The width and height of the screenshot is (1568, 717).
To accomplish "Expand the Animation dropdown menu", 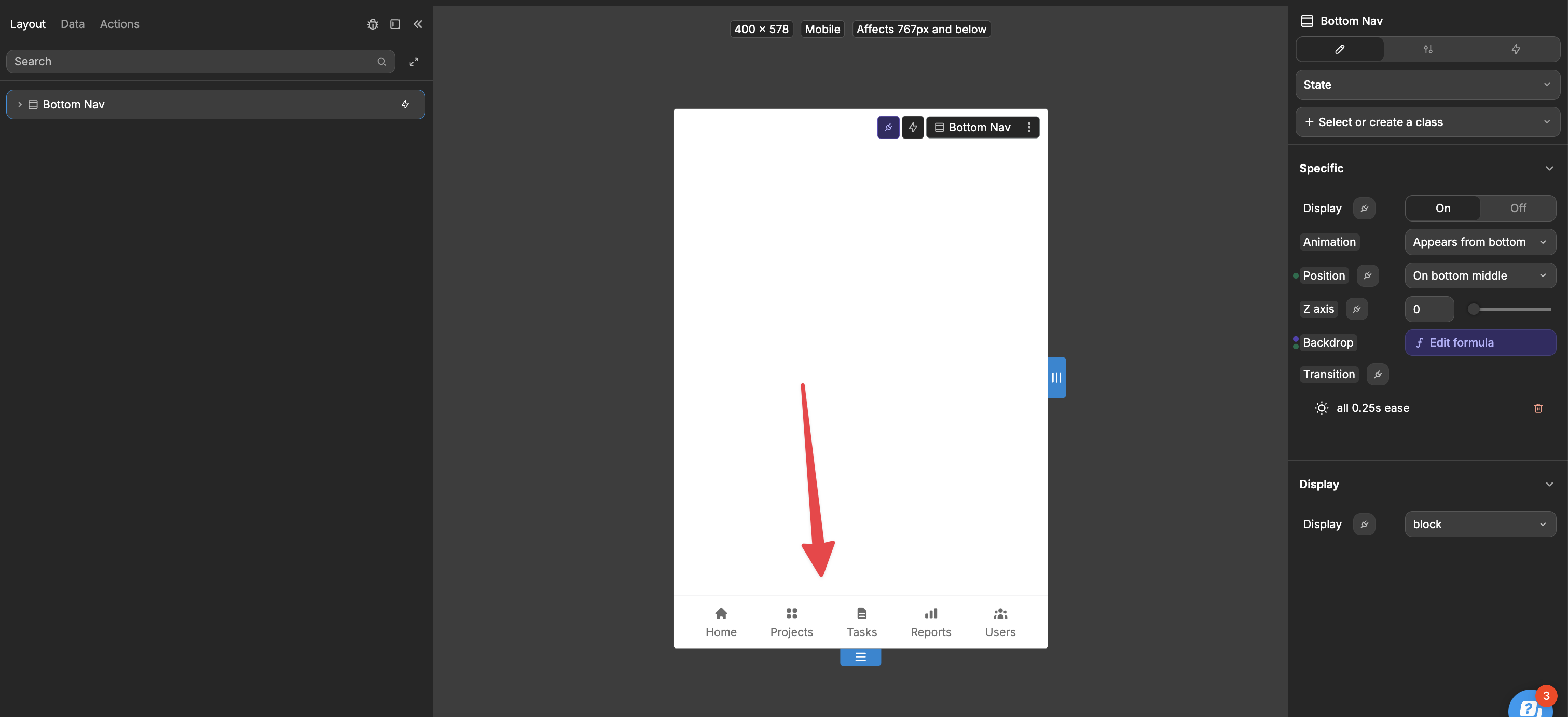I will pos(1479,242).
